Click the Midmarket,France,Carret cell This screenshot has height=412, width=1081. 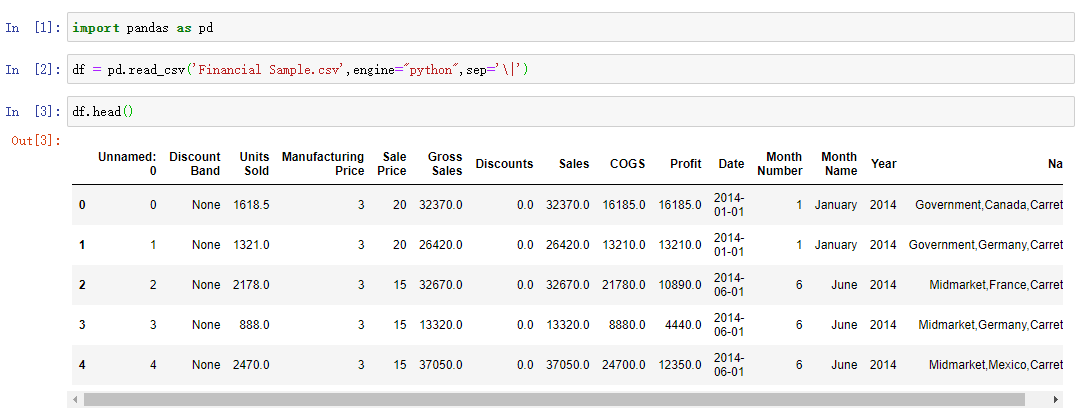pos(995,285)
